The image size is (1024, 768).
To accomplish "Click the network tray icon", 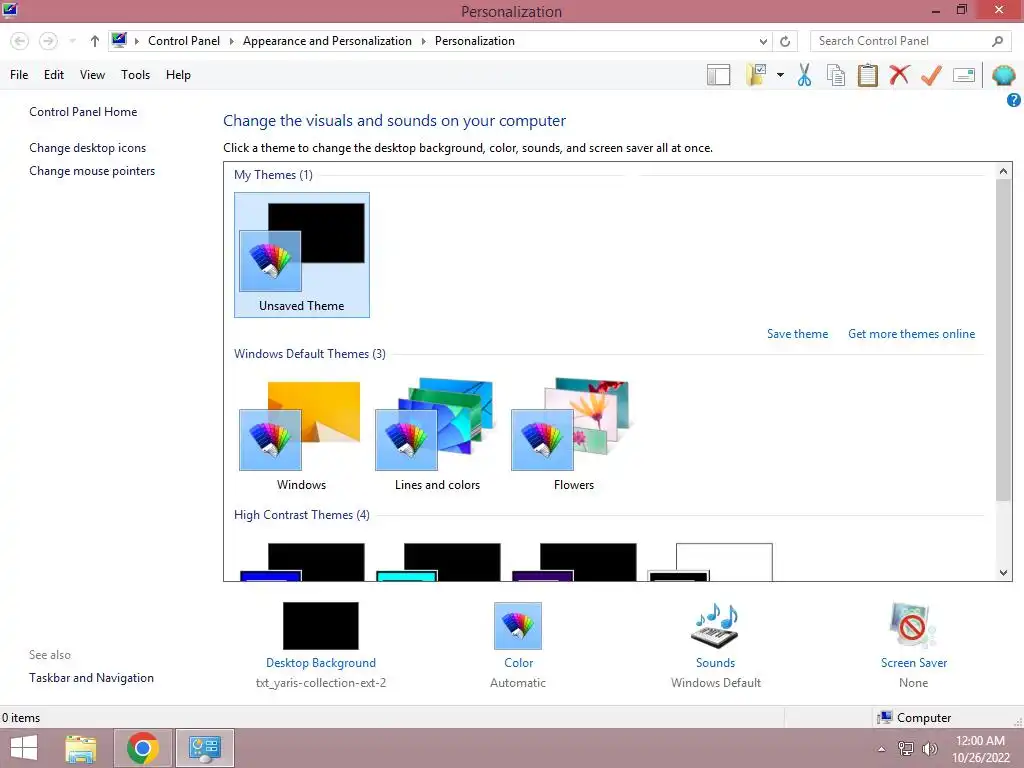I will pos(906,749).
